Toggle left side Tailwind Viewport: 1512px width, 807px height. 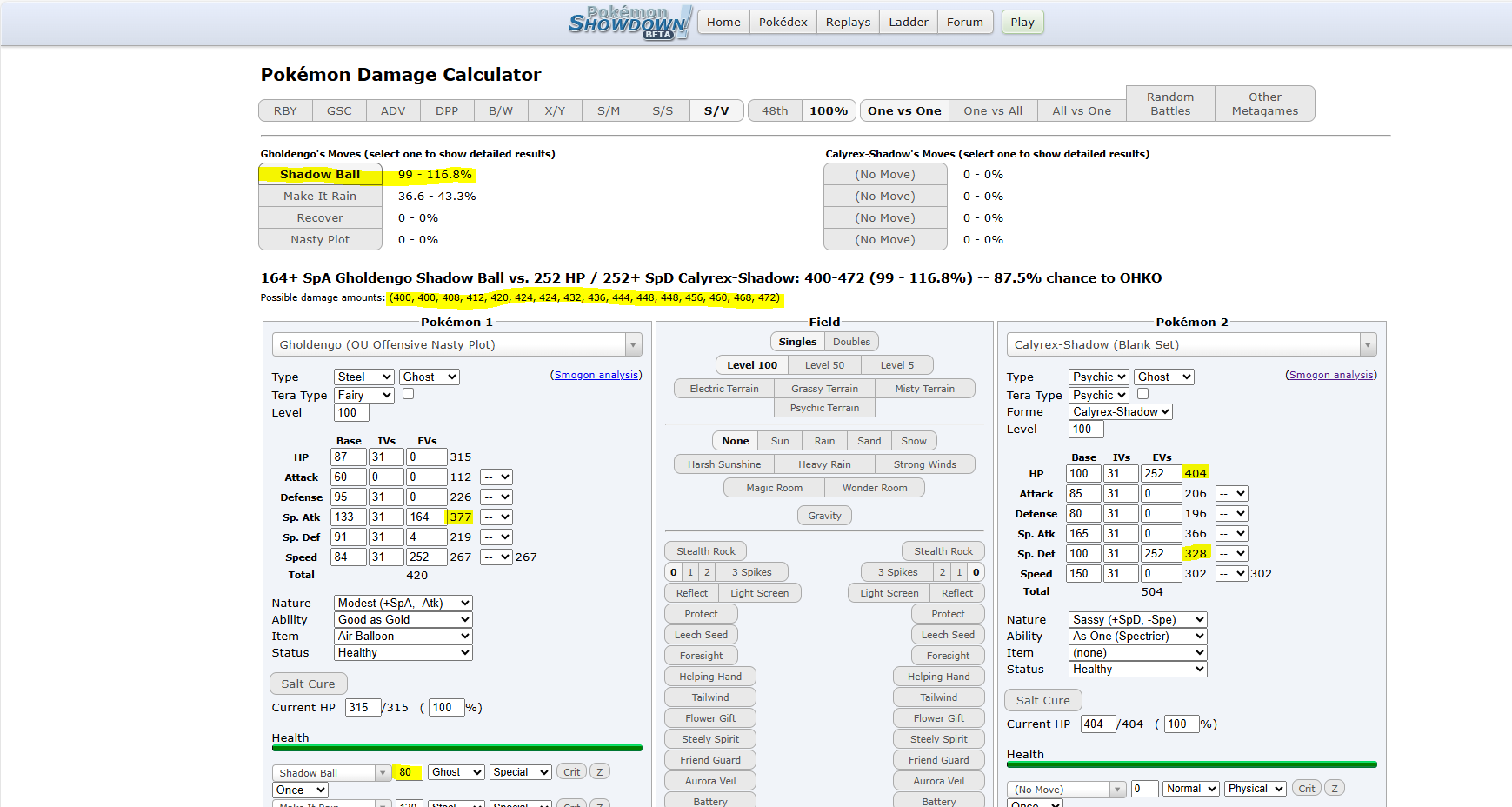tap(710, 697)
